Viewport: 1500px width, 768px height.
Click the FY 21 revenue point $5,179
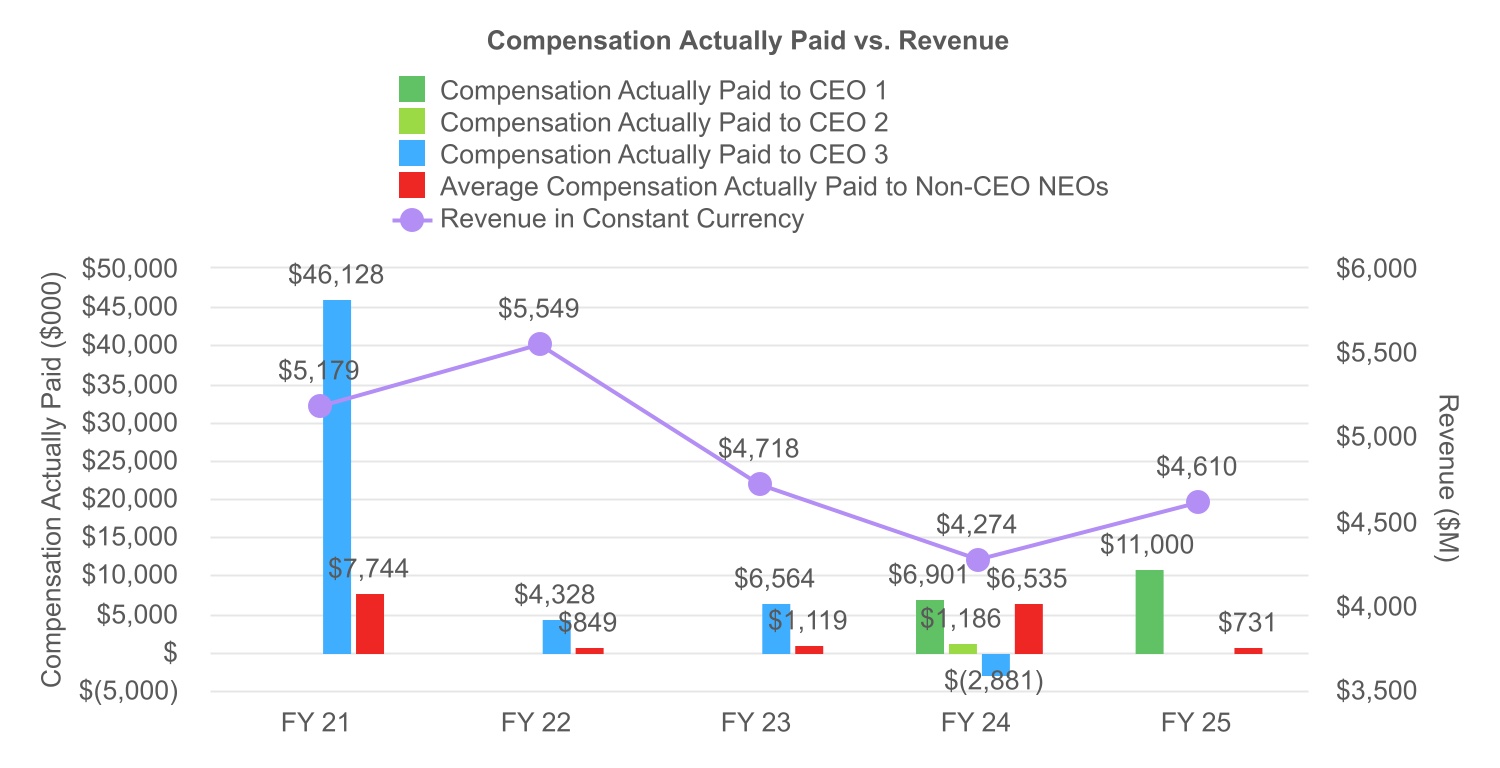[x=320, y=406]
